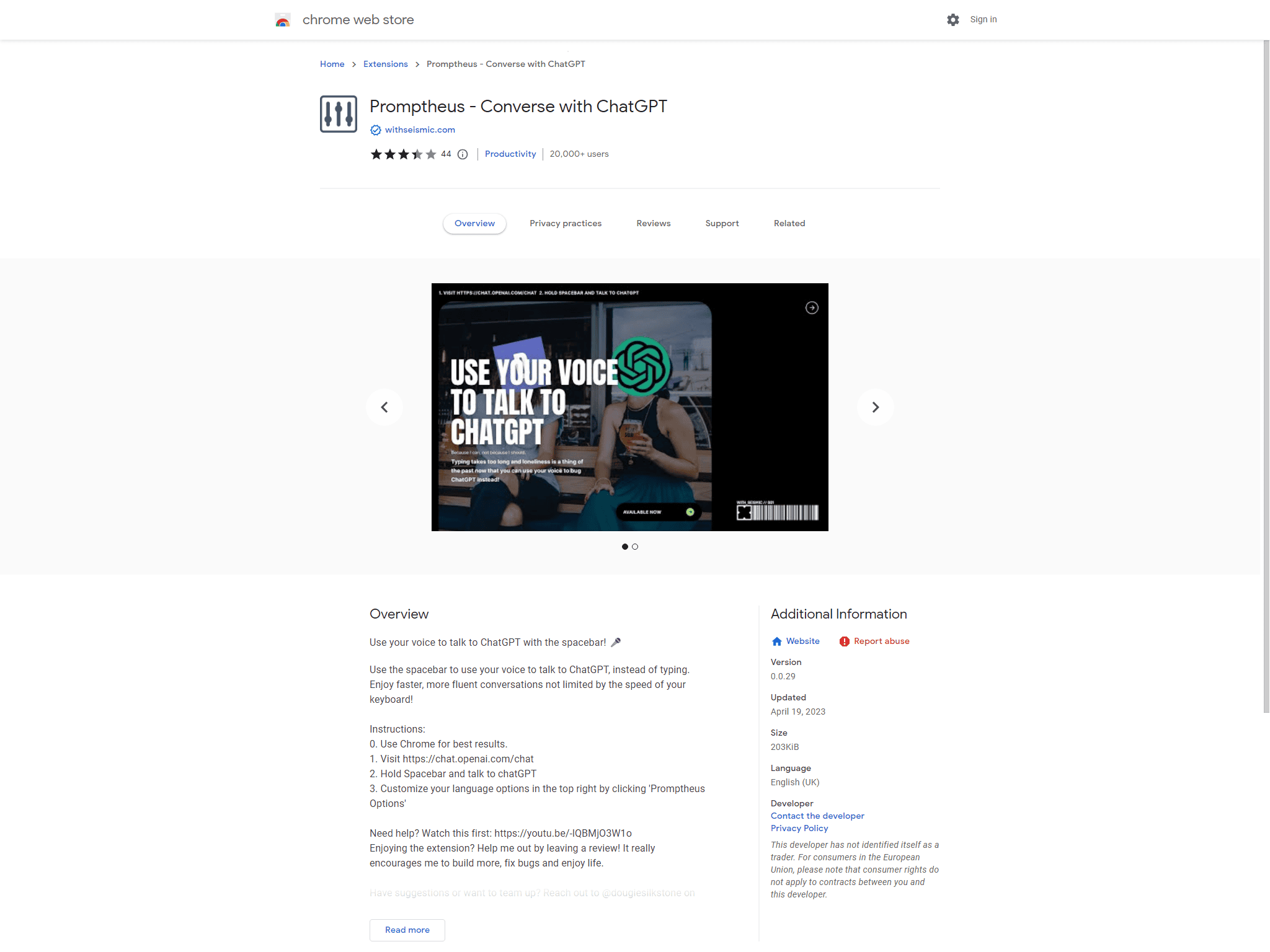This screenshot has height=952, width=1270.
Task: Click the Promptheus extension slider icon
Action: pos(339,114)
